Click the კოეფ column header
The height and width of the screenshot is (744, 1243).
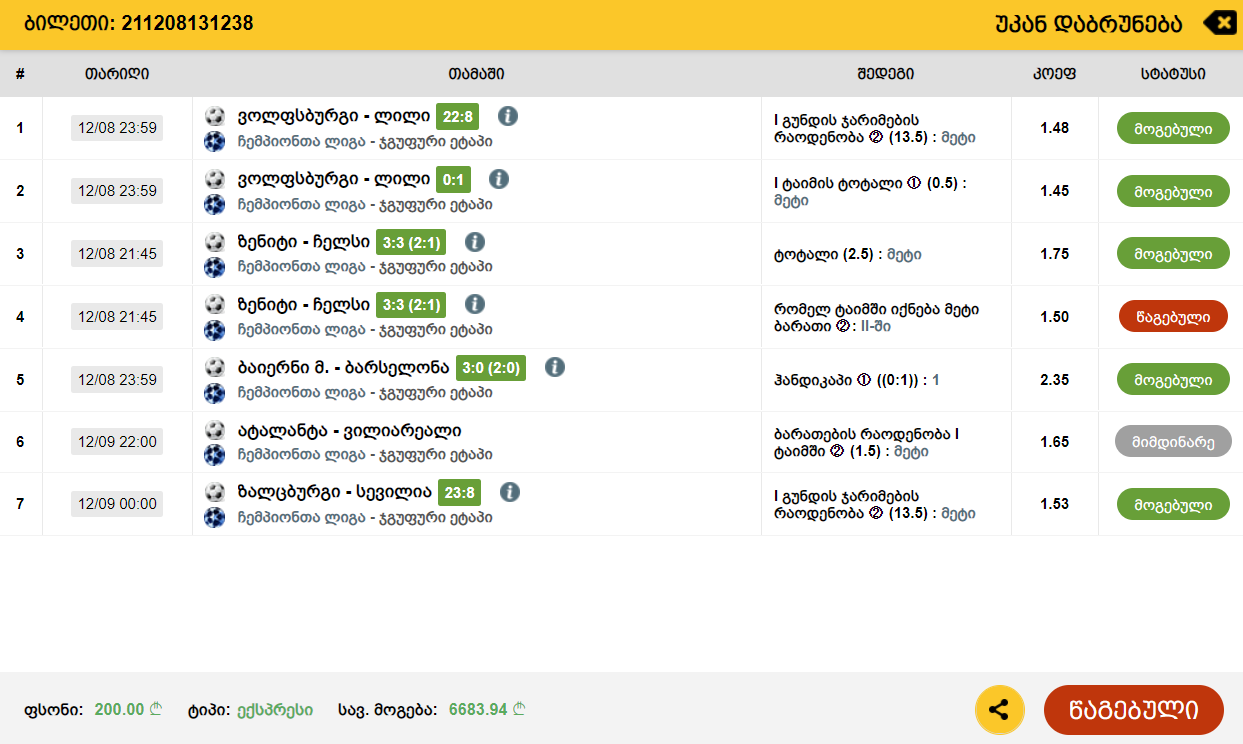tap(1054, 74)
